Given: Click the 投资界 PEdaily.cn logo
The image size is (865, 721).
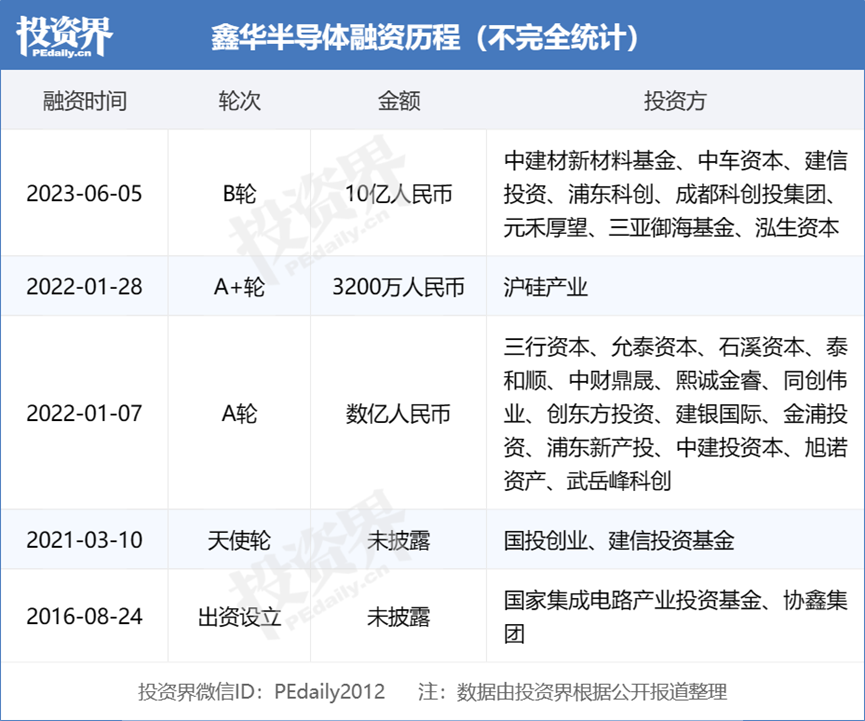Looking at the screenshot, I should pyautogui.click(x=64, y=36).
